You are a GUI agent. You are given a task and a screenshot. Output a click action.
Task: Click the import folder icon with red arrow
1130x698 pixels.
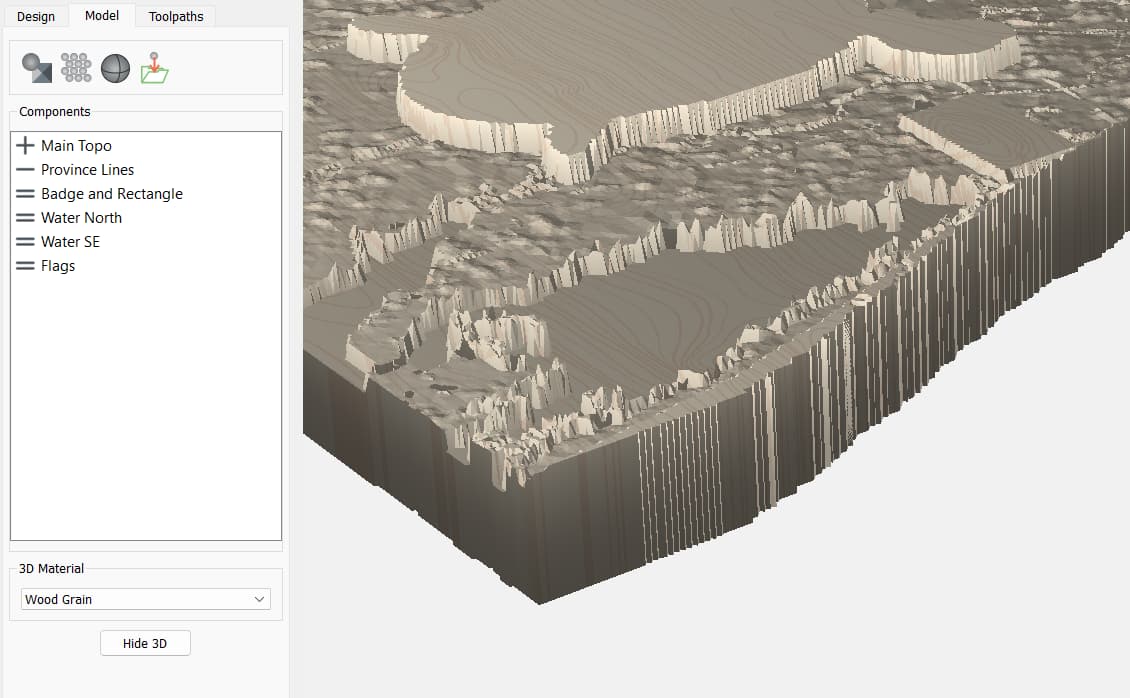[x=154, y=68]
